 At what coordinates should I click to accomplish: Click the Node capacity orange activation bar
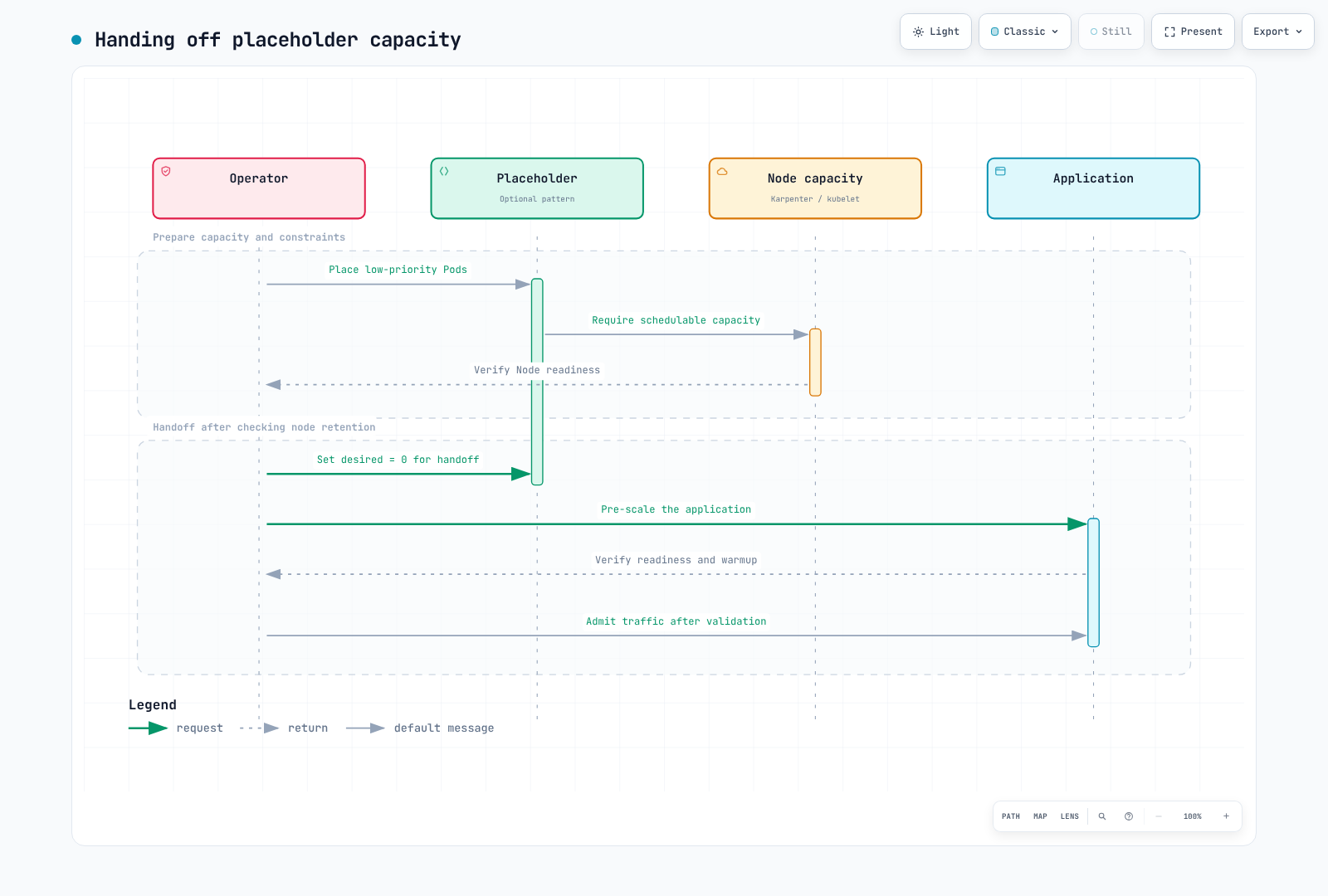click(815, 363)
